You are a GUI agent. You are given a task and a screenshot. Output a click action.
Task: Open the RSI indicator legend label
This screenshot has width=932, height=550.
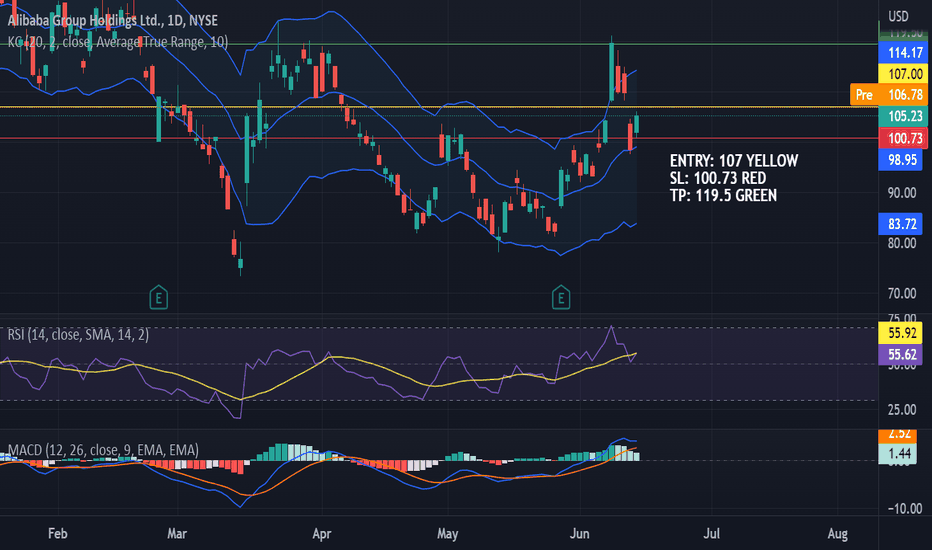[78, 335]
